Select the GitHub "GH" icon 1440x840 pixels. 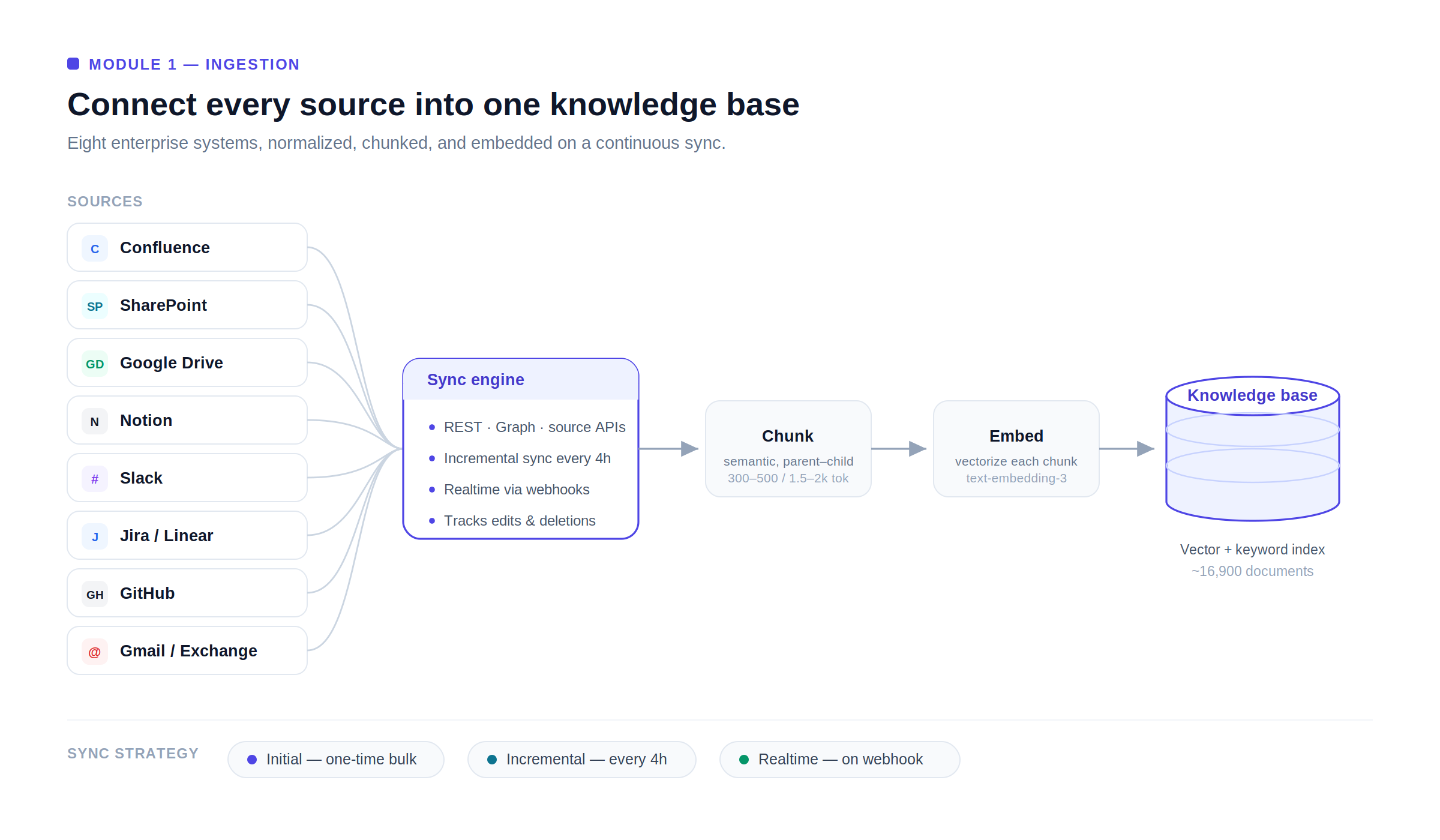pyautogui.click(x=95, y=593)
